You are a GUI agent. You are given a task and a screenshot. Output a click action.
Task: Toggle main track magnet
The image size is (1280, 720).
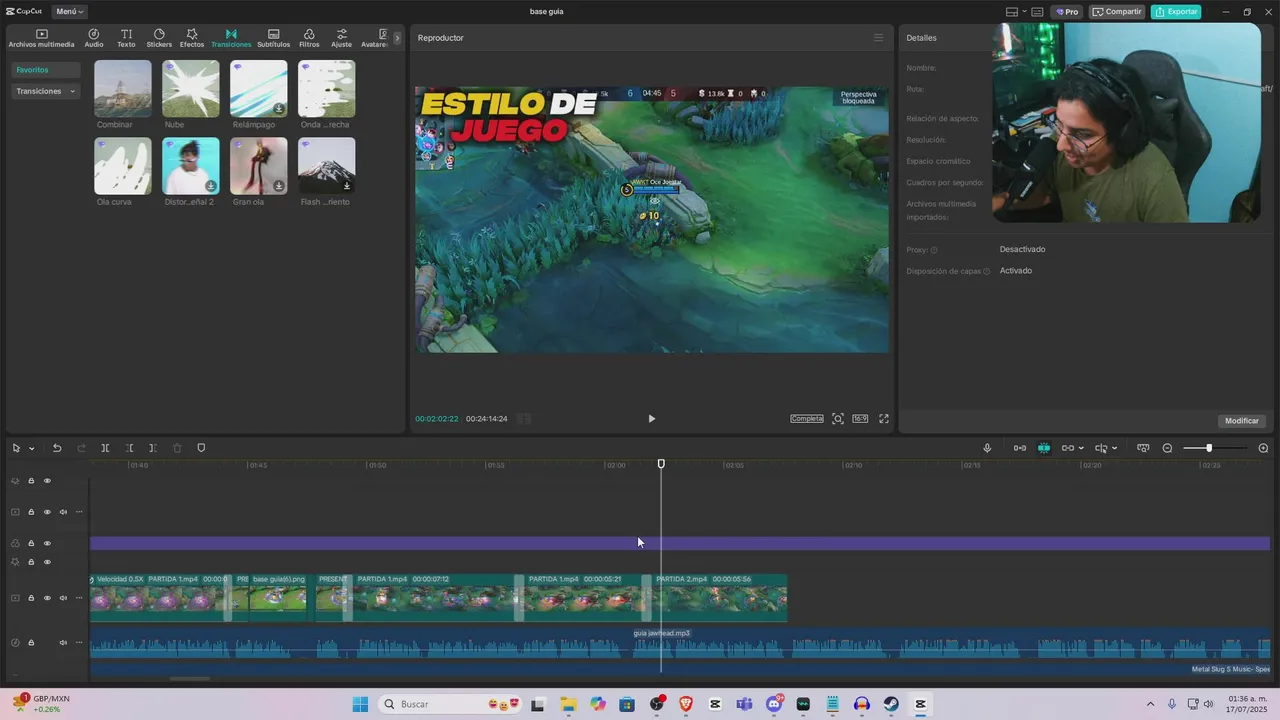point(1020,448)
